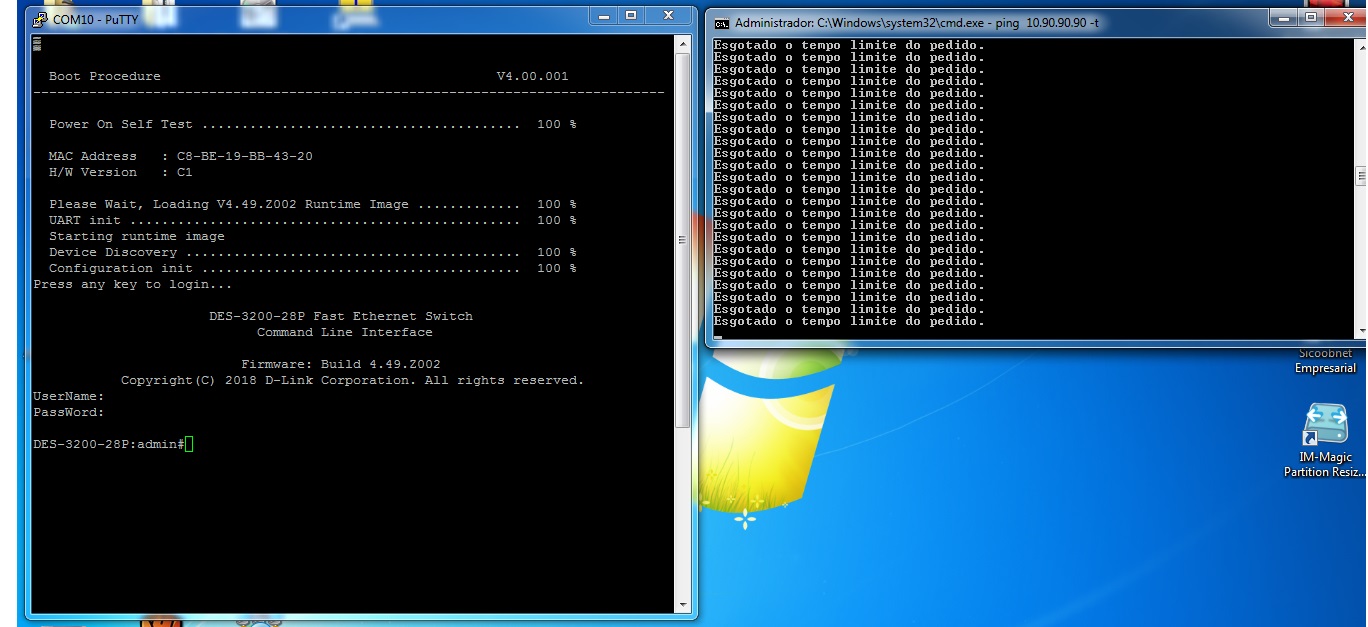Click the 'UserName:' line in PuTTY
Viewport: 1368px width, 627px height.
69,396
